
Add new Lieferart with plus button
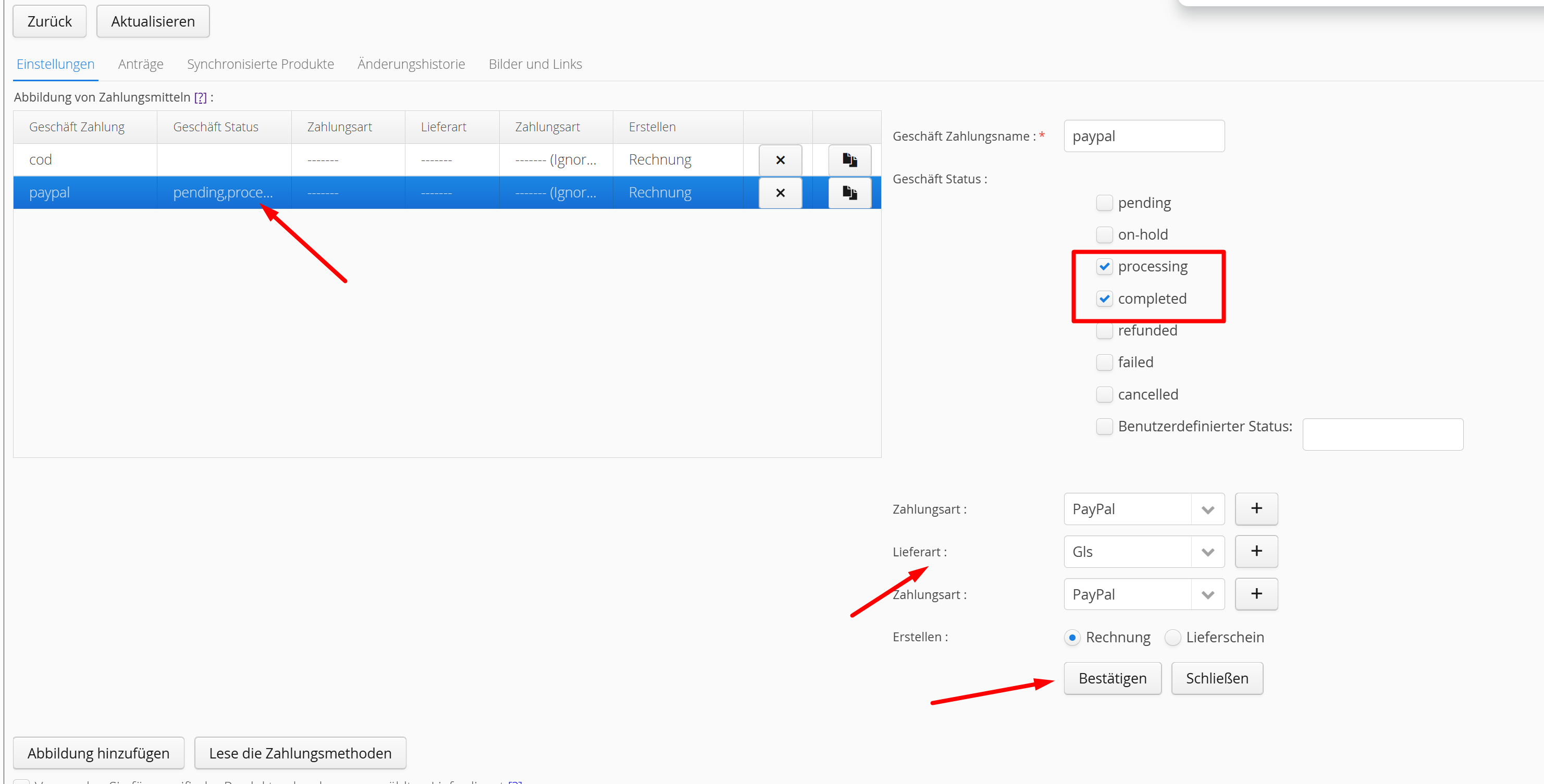1256,552
